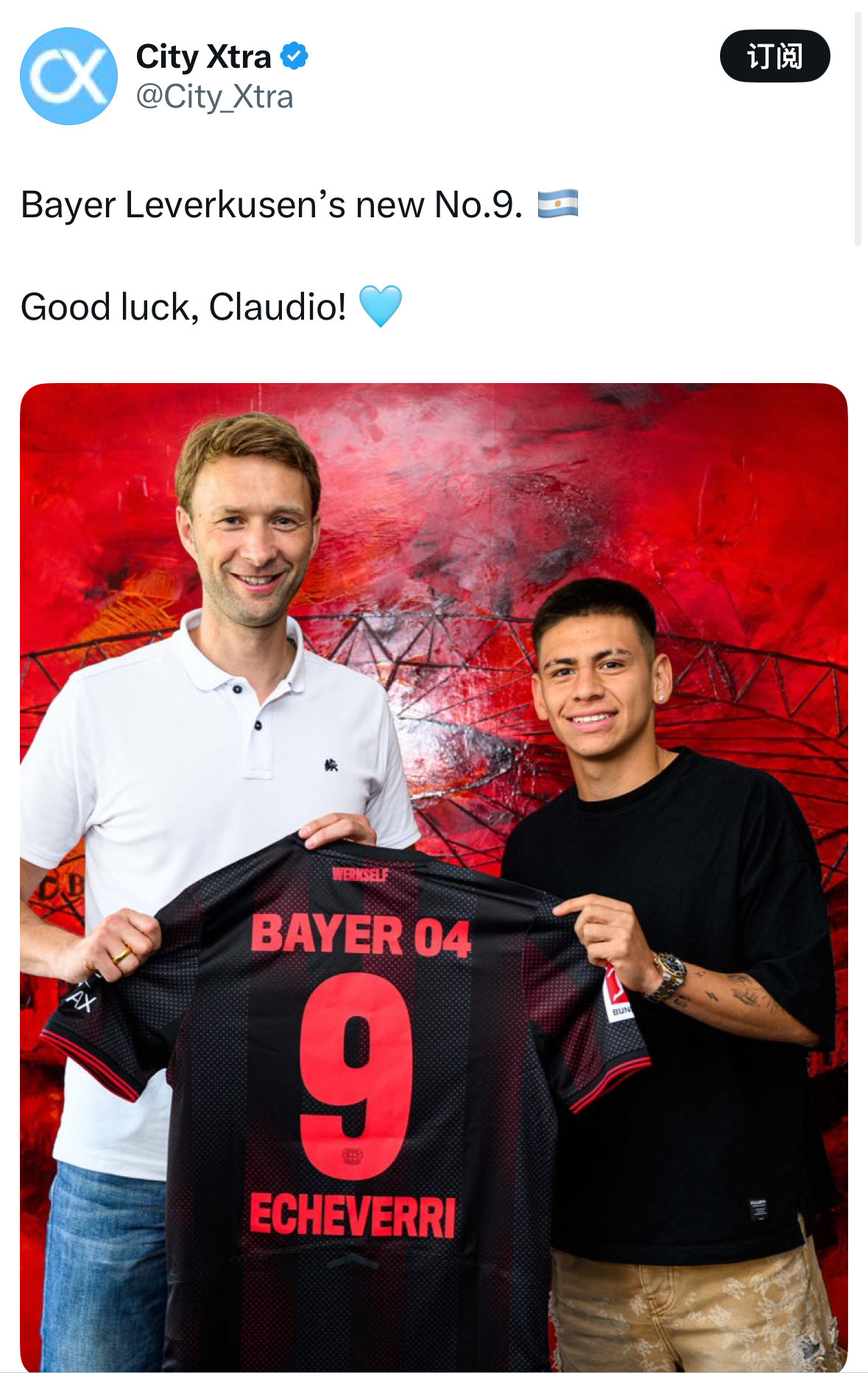Click the scrollbar at the right edge

pos(858,129)
